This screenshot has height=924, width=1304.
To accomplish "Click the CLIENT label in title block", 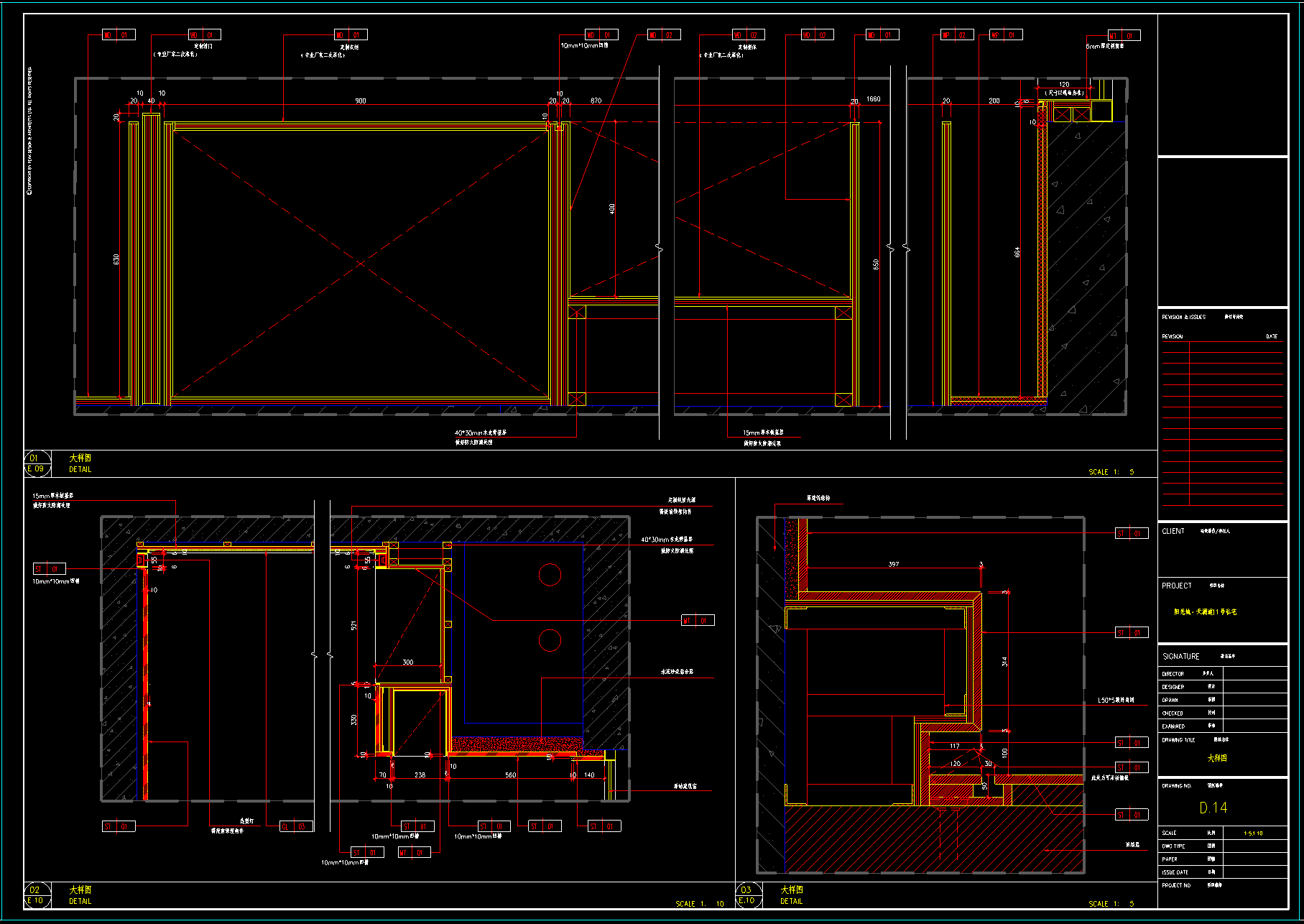I will [1173, 531].
